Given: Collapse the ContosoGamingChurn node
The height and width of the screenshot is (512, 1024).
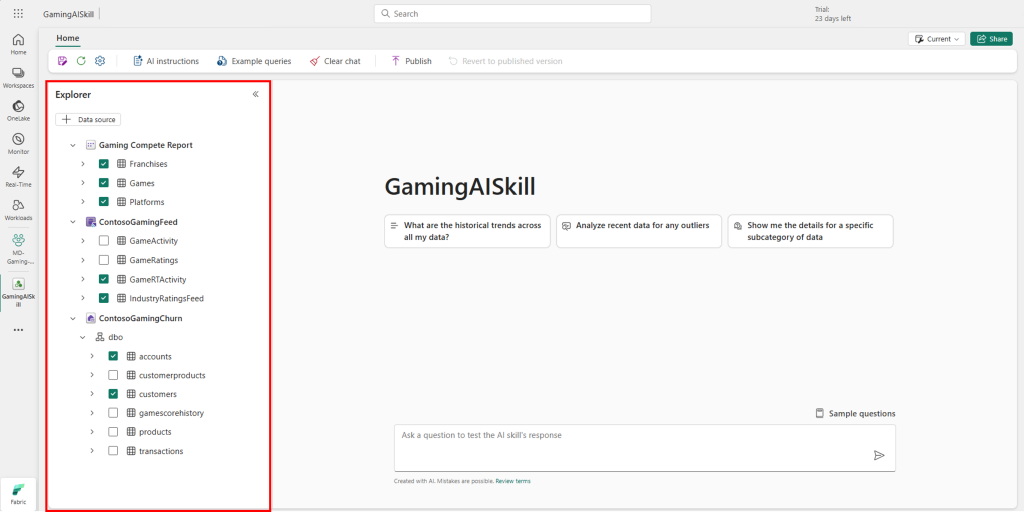Looking at the screenshot, I should (x=73, y=318).
